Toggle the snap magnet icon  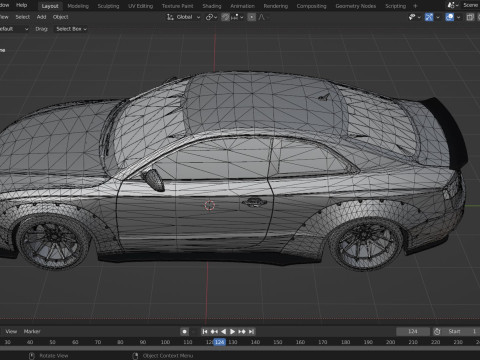[x=226, y=17]
